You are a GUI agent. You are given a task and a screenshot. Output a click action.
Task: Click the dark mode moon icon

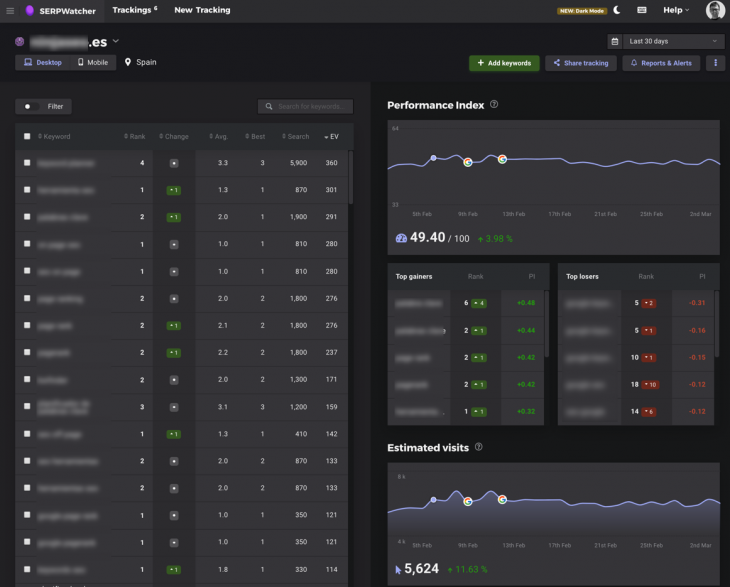point(617,10)
